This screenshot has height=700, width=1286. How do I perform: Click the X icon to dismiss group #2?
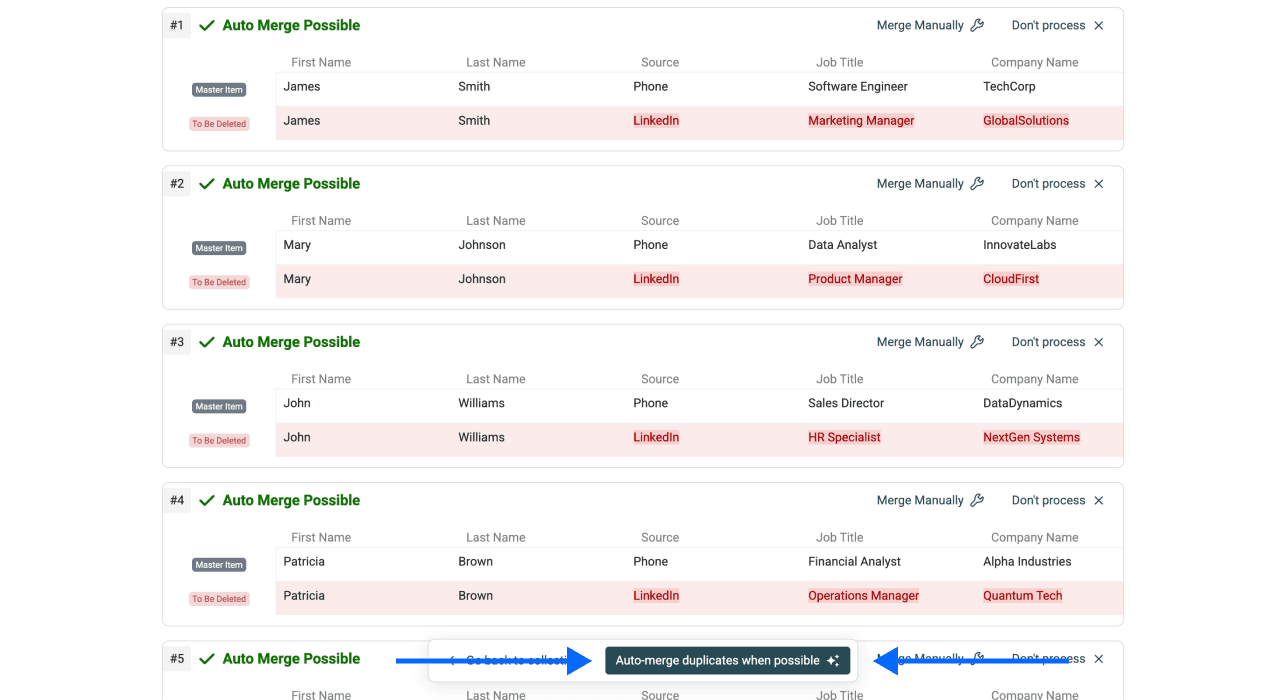tap(1098, 183)
